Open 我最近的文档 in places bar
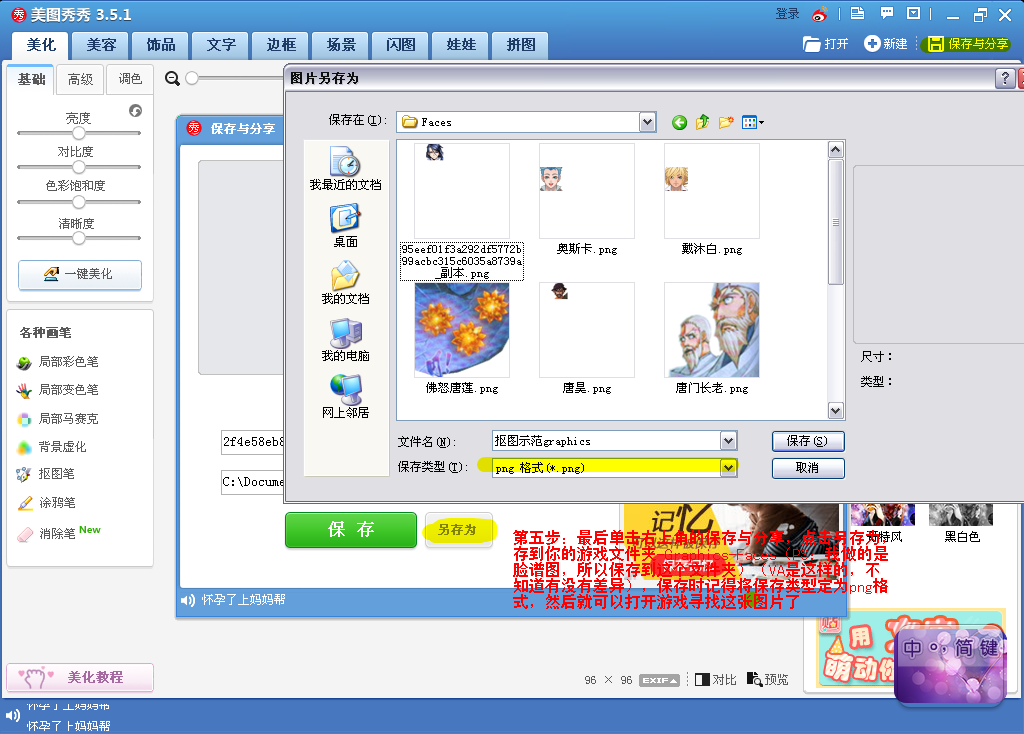Viewport: 1024px width, 734px height. 345,168
